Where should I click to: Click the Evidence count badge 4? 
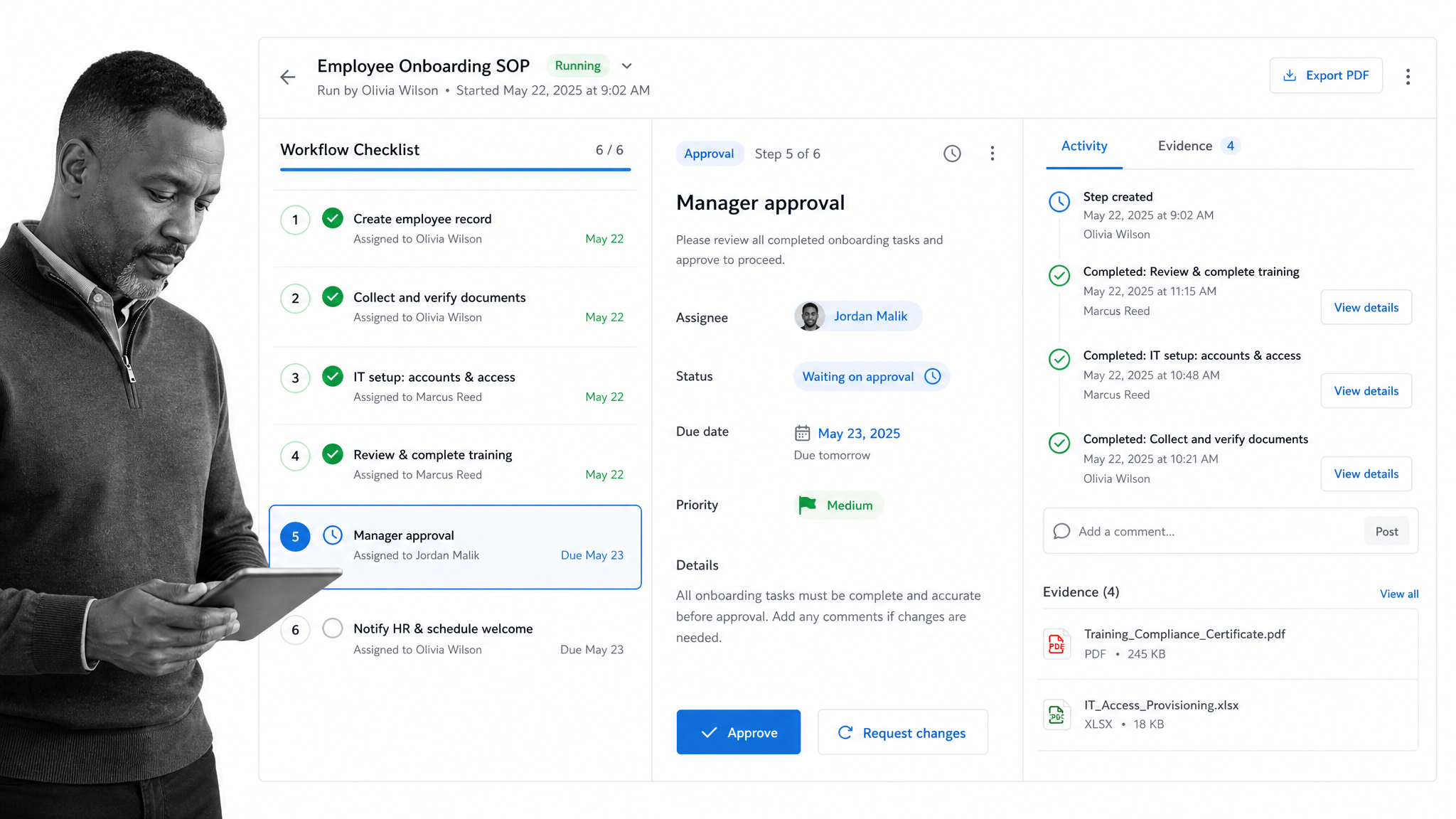coord(1231,146)
